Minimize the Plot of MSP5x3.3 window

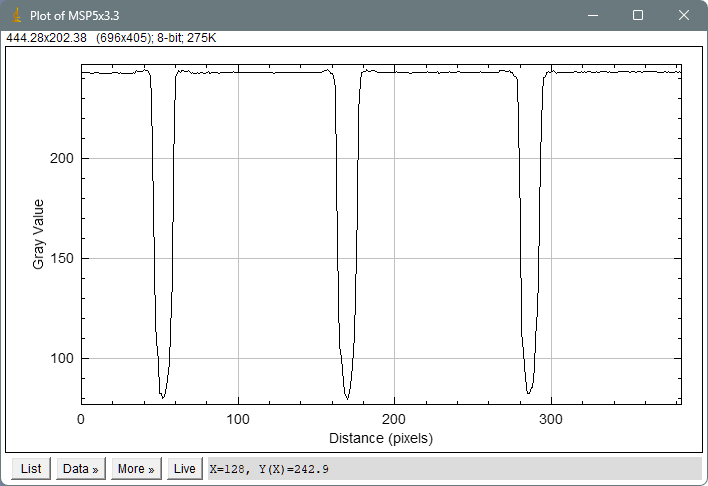pyautogui.click(x=592, y=16)
